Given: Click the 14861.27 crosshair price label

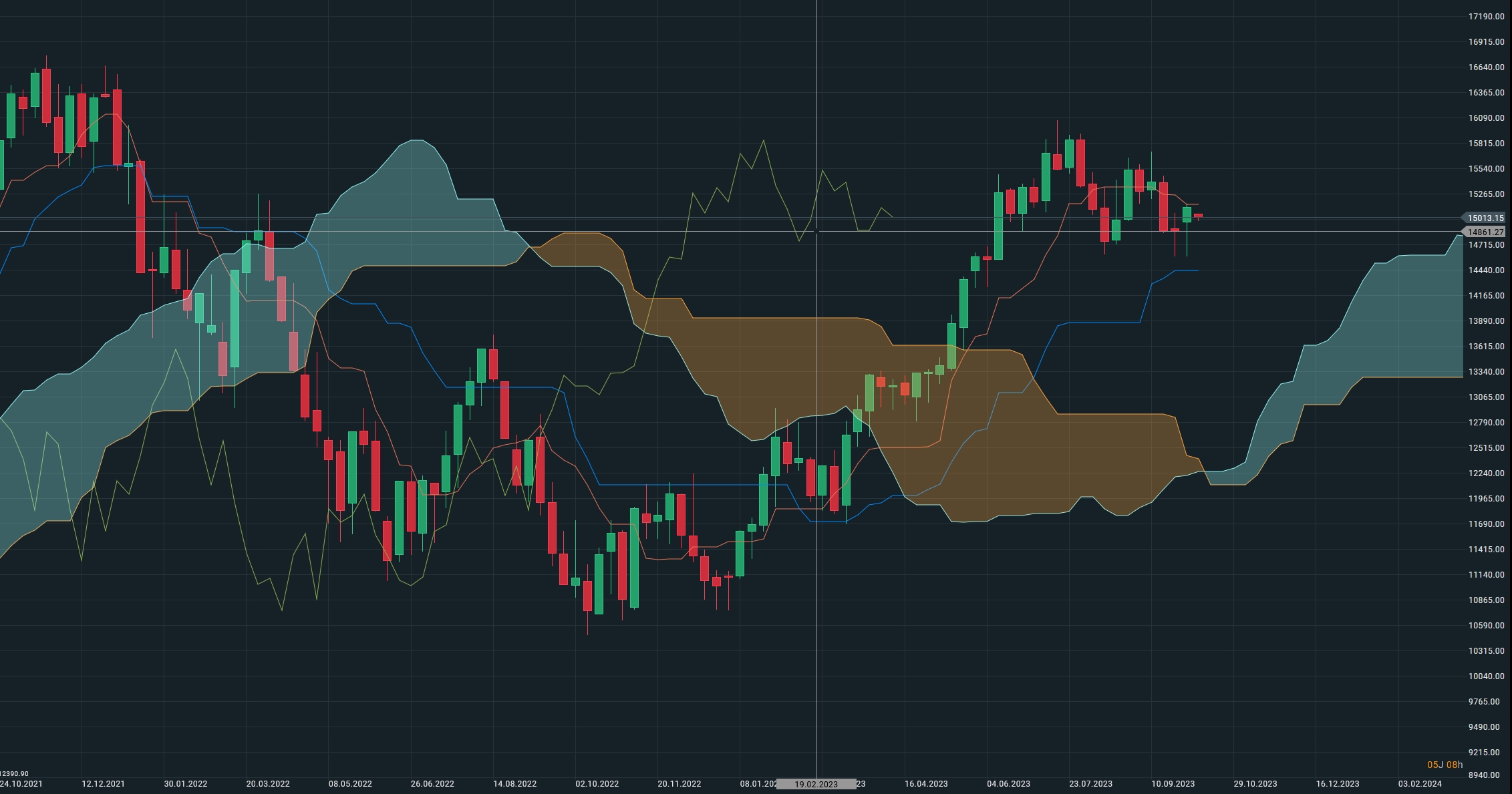Looking at the screenshot, I should [1485, 232].
